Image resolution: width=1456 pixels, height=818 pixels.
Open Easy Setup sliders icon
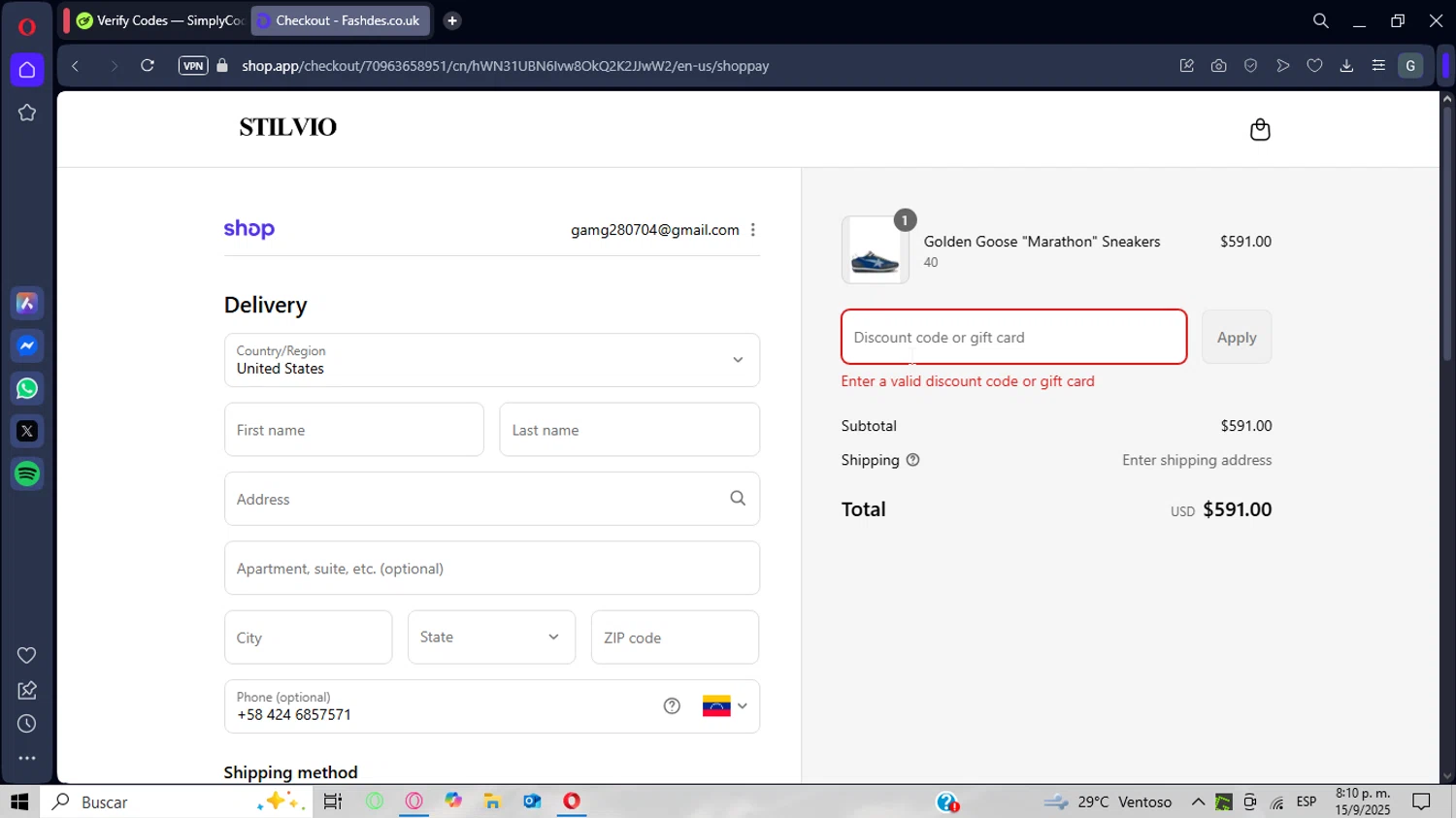click(1378, 66)
